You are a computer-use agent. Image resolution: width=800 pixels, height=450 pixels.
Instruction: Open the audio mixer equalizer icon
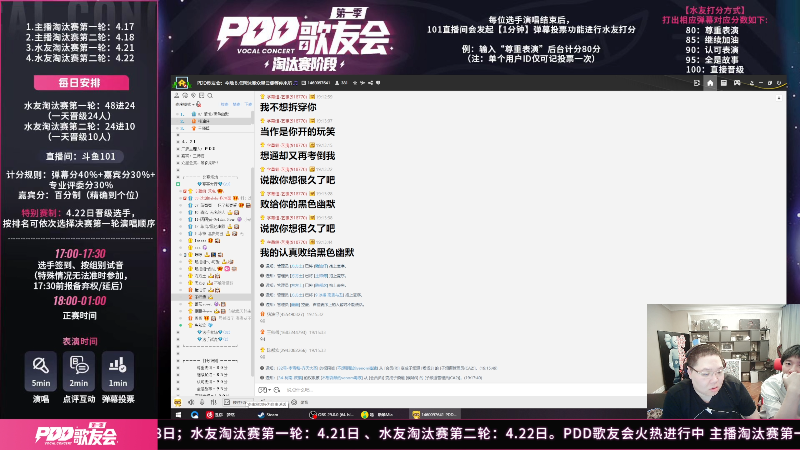[x=214, y=403]
